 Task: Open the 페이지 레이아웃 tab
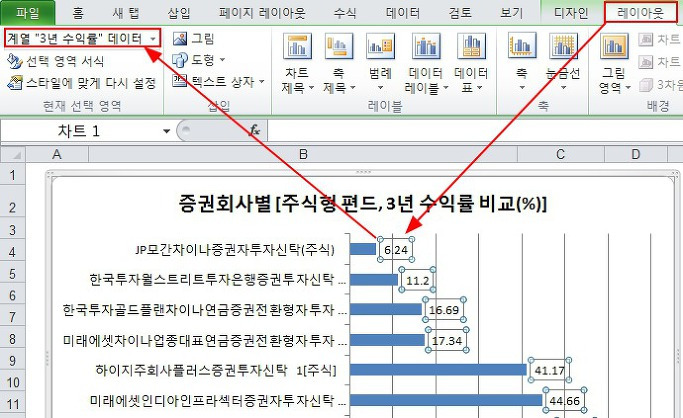click(262, 13)
